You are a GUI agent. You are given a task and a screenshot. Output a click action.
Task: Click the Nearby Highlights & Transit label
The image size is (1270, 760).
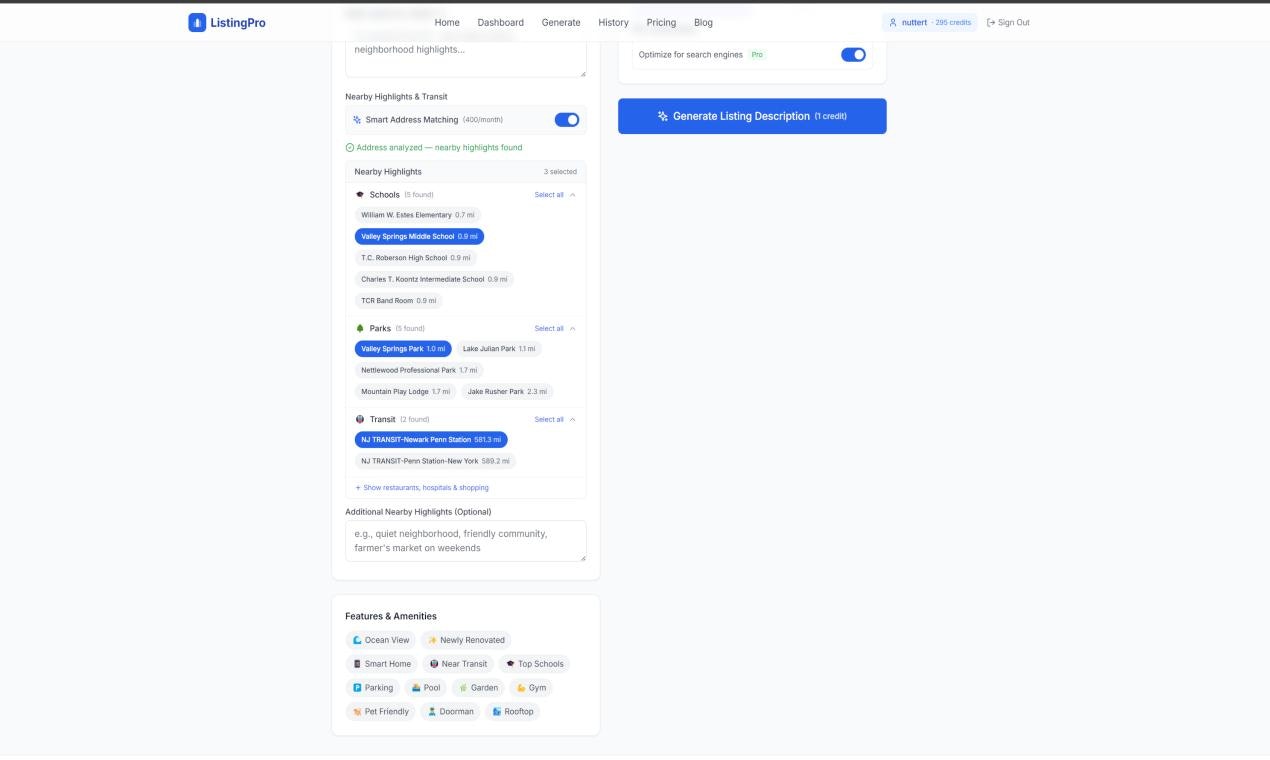point(396,97)
